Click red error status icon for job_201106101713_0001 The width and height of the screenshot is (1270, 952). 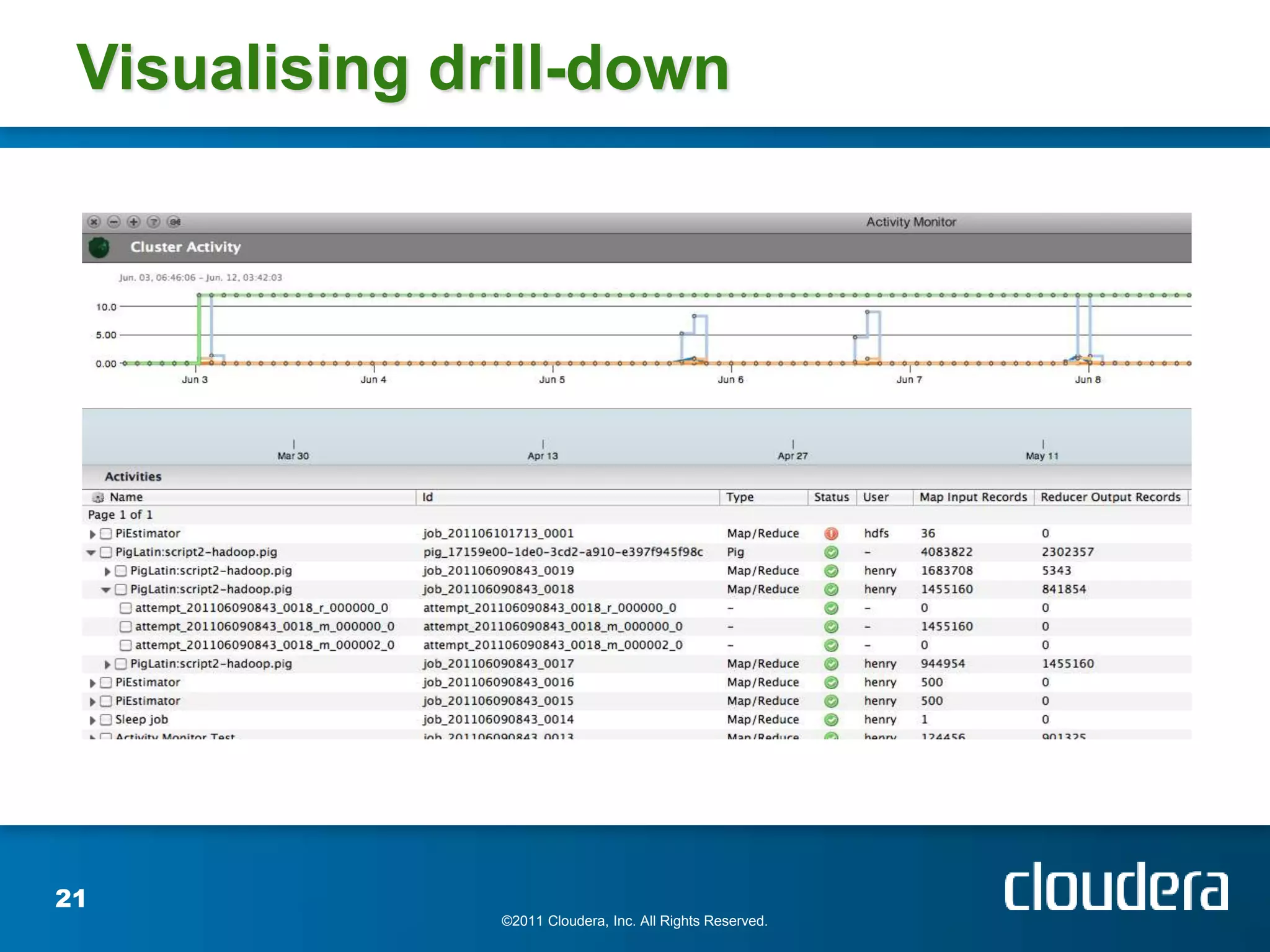click(832, 534)
